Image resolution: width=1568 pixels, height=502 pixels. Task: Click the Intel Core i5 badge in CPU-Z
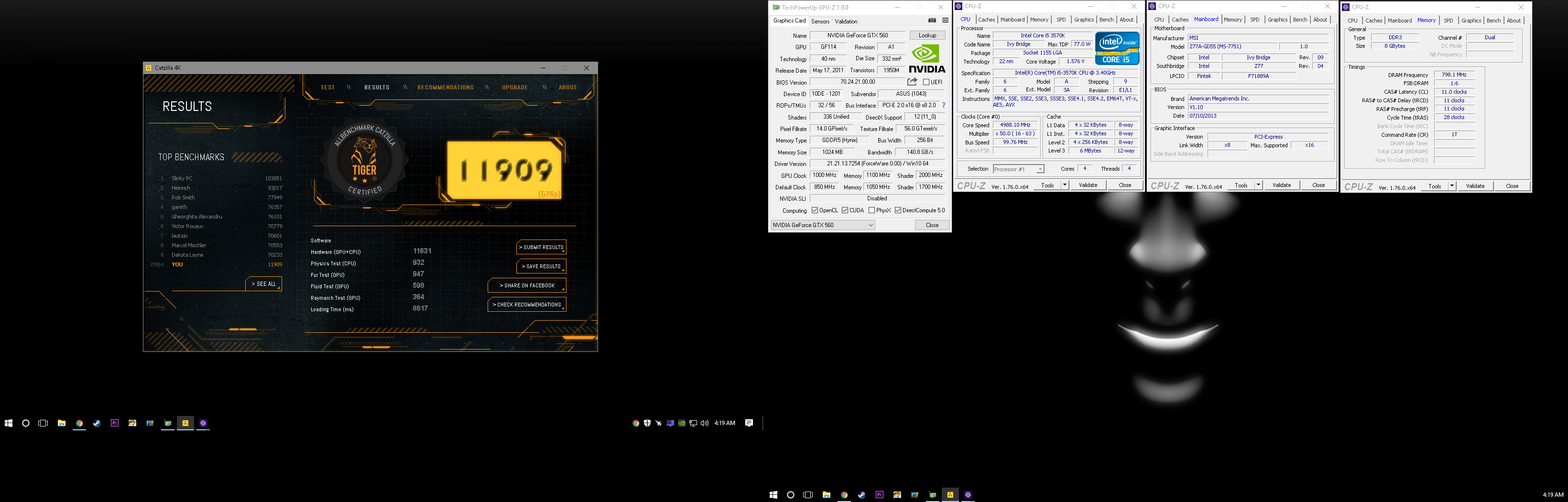pyautogui.click(x=1117, y=49)
